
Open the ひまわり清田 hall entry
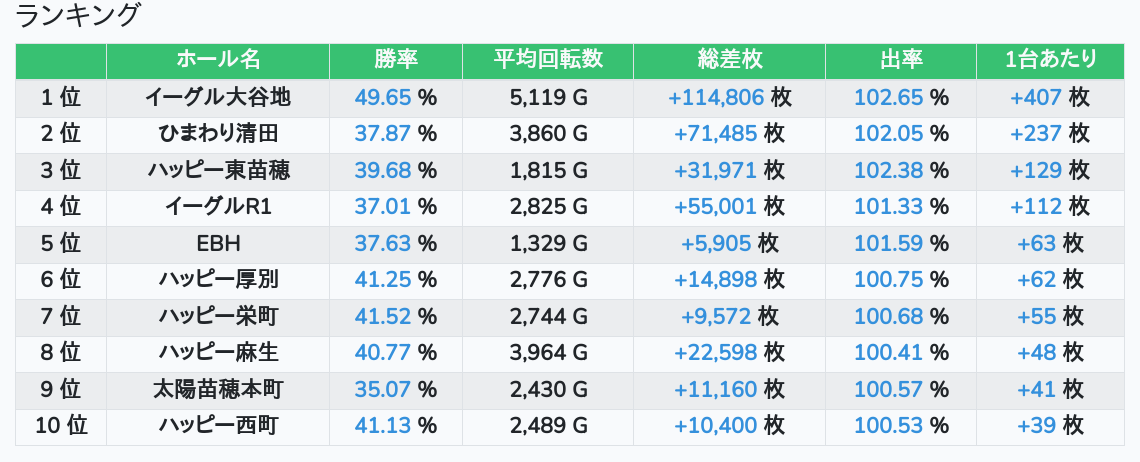218,134
